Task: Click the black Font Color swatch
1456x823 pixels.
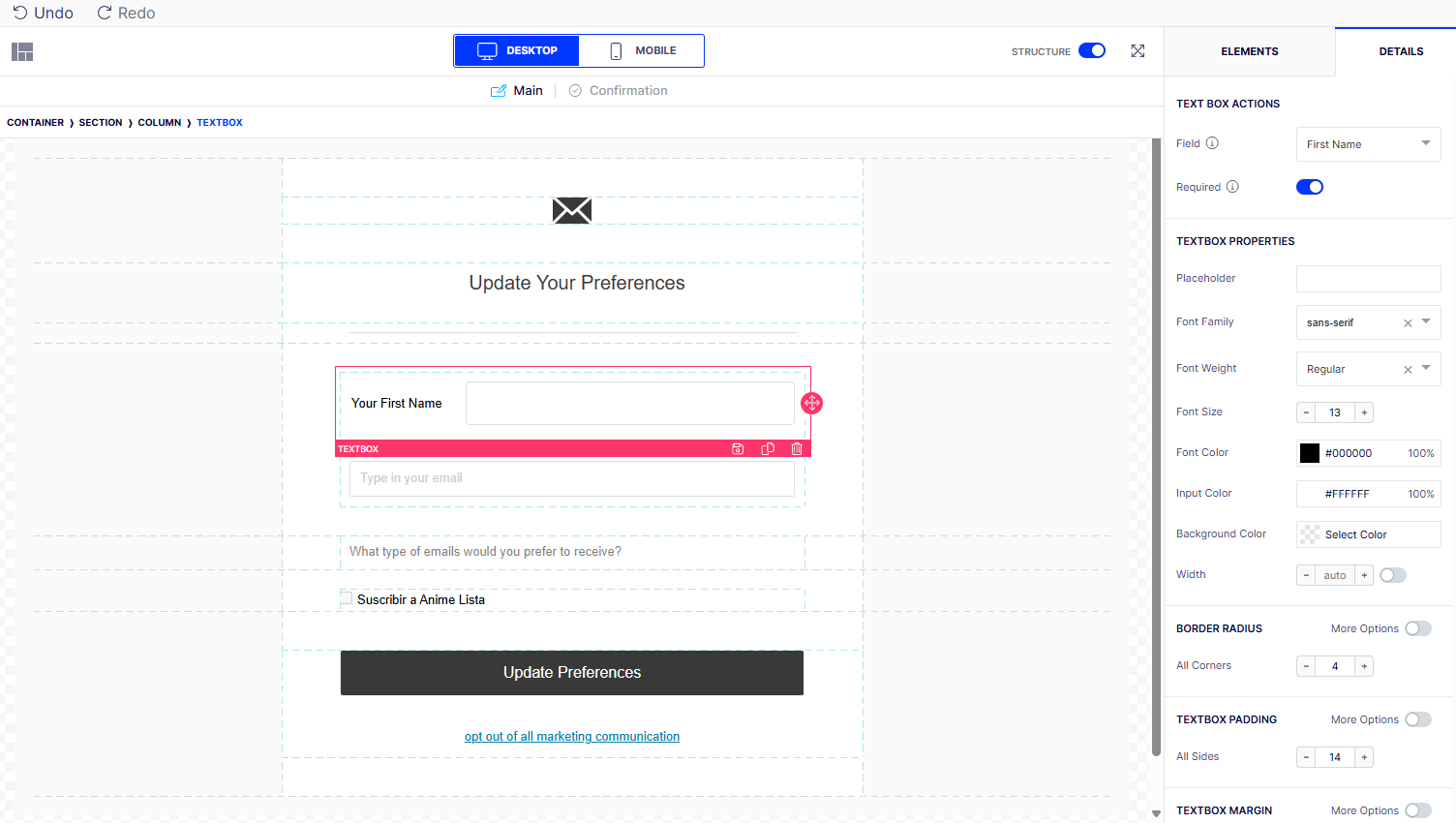Action: [x=1310, y=453]
